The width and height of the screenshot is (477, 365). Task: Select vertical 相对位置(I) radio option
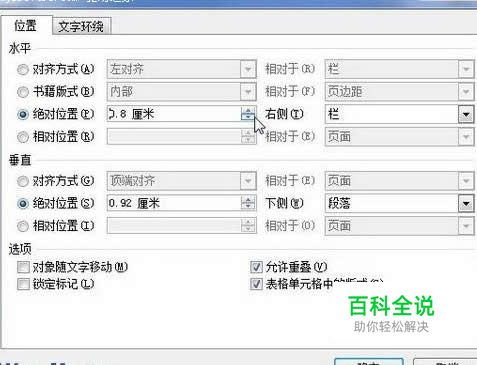coord(23,226)
